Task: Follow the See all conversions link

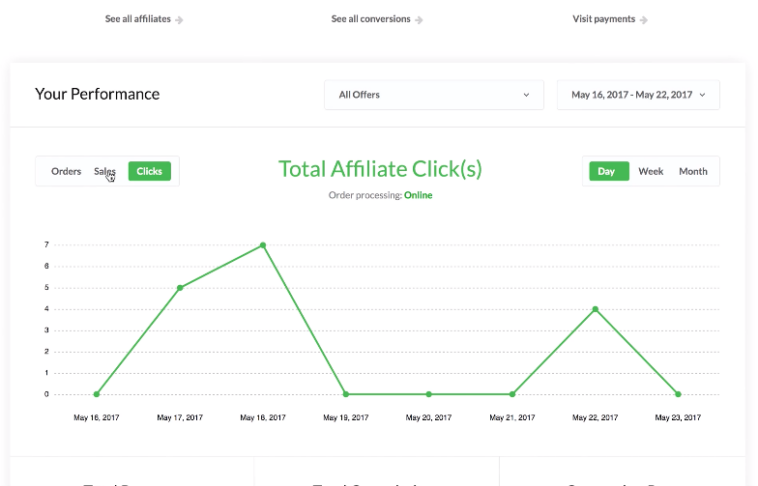Action: point(371,19)
